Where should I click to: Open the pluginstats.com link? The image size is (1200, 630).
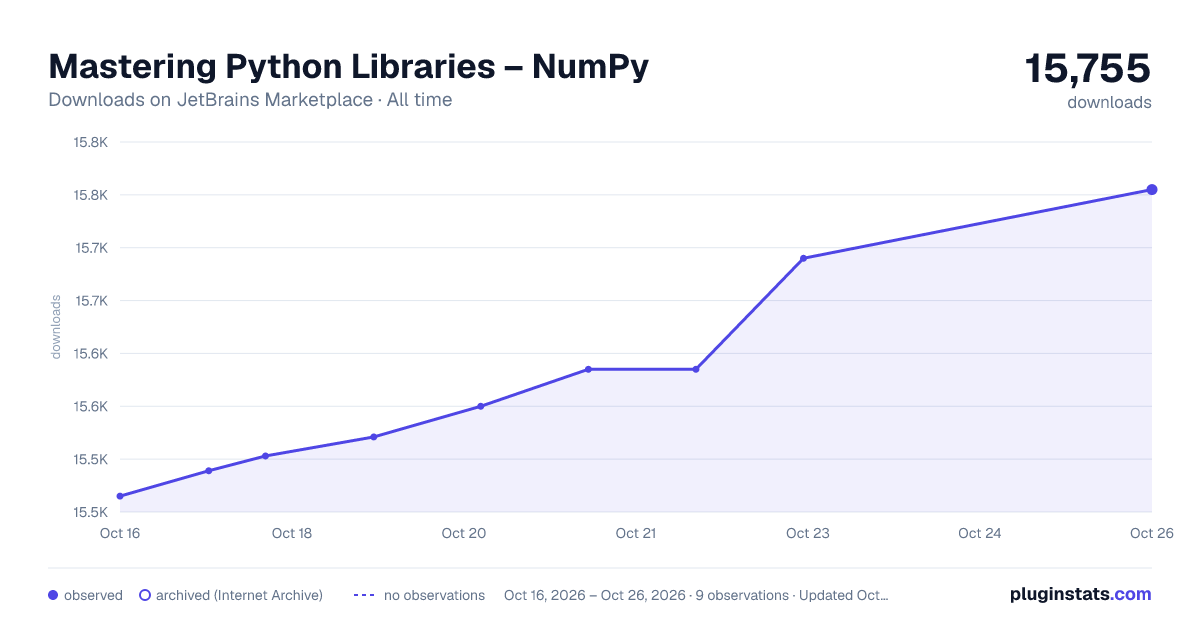(1080, 594)
